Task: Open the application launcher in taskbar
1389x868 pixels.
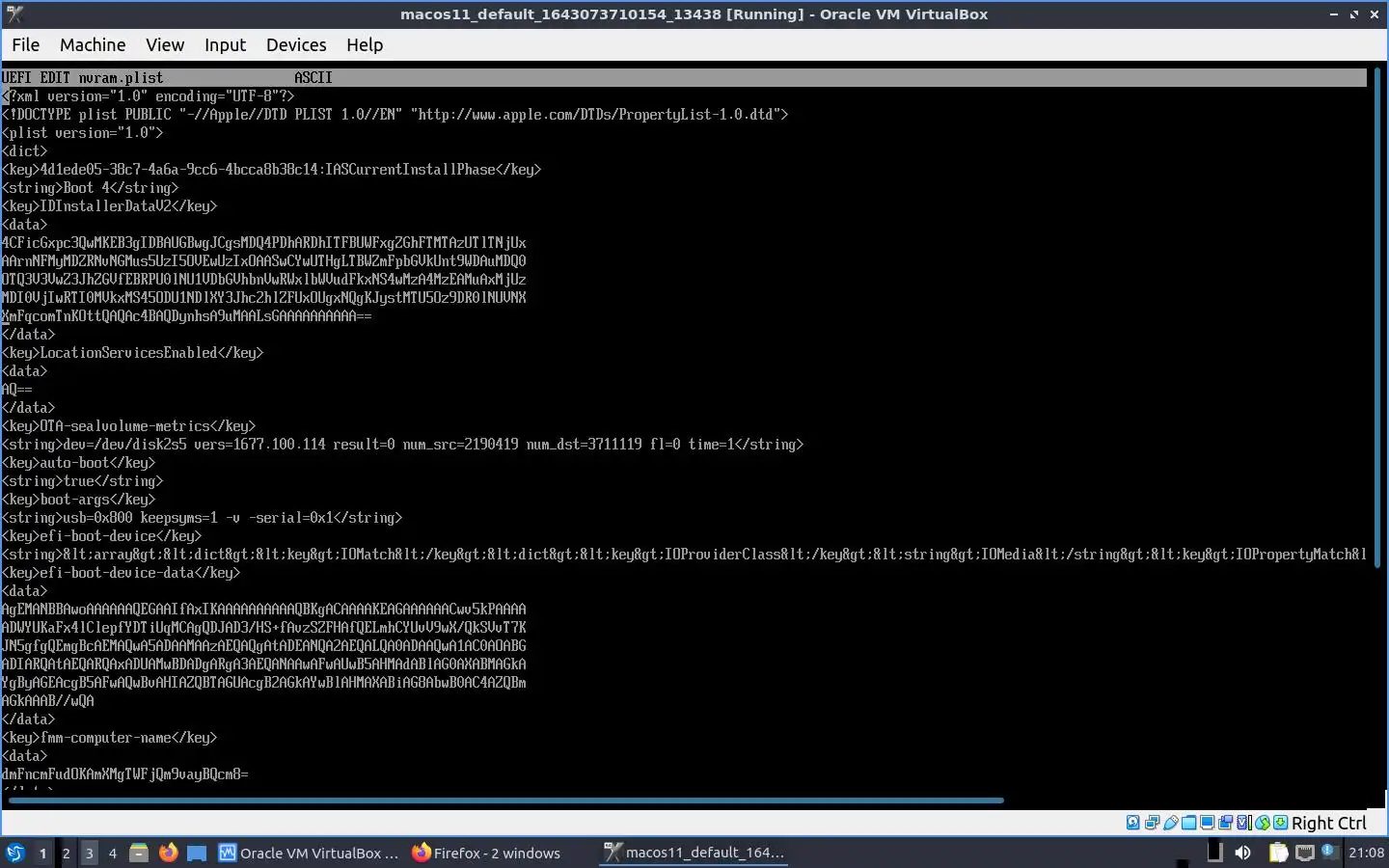Action: [x=14, y=853]
